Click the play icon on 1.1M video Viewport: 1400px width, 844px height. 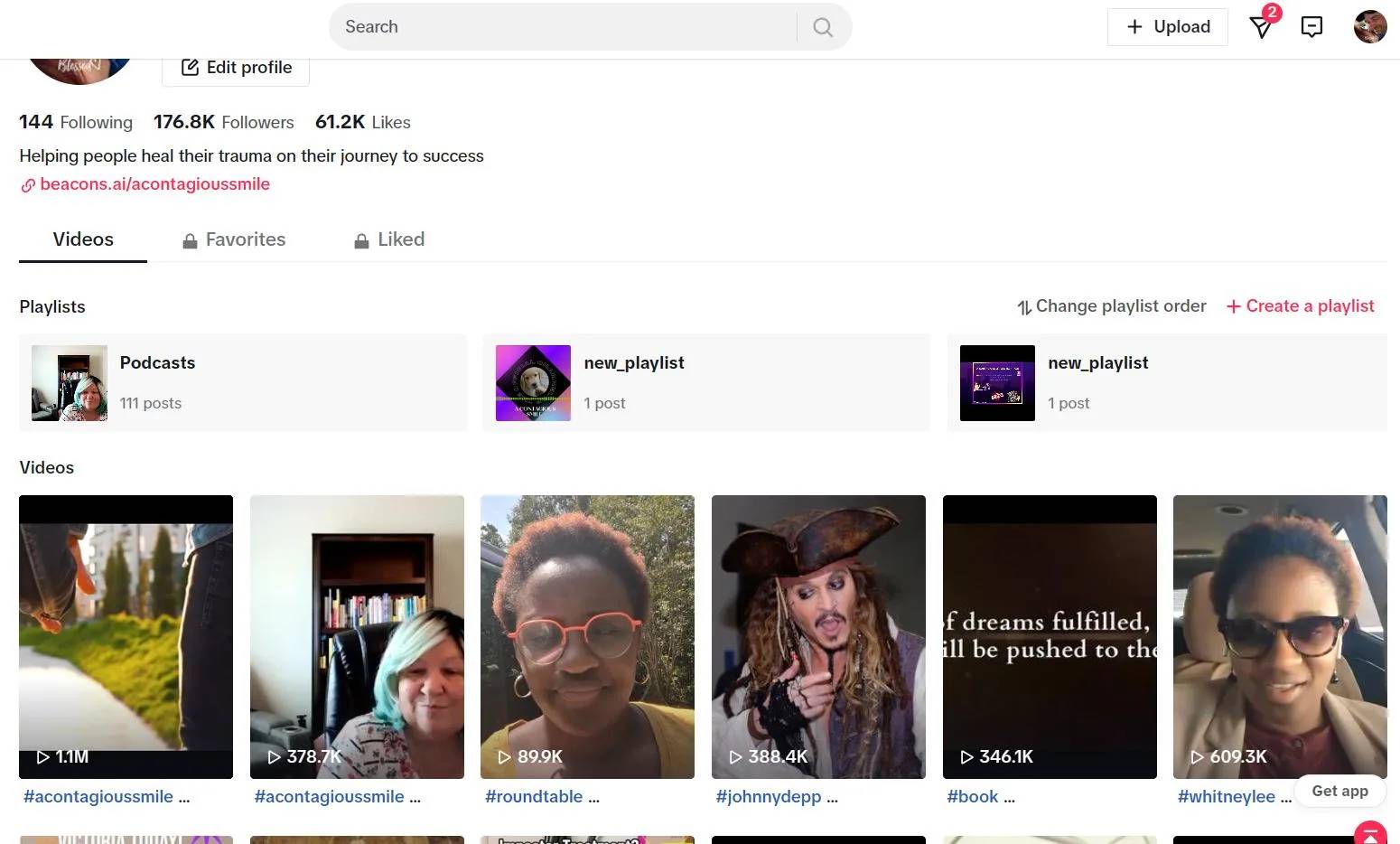[42, 757]
